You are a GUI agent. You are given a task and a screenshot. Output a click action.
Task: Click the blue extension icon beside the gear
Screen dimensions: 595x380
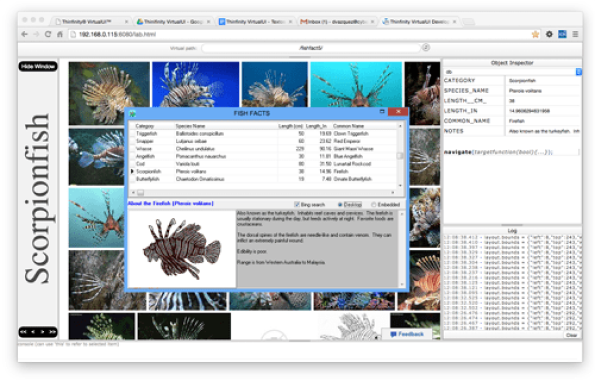(x=562, y=34)
